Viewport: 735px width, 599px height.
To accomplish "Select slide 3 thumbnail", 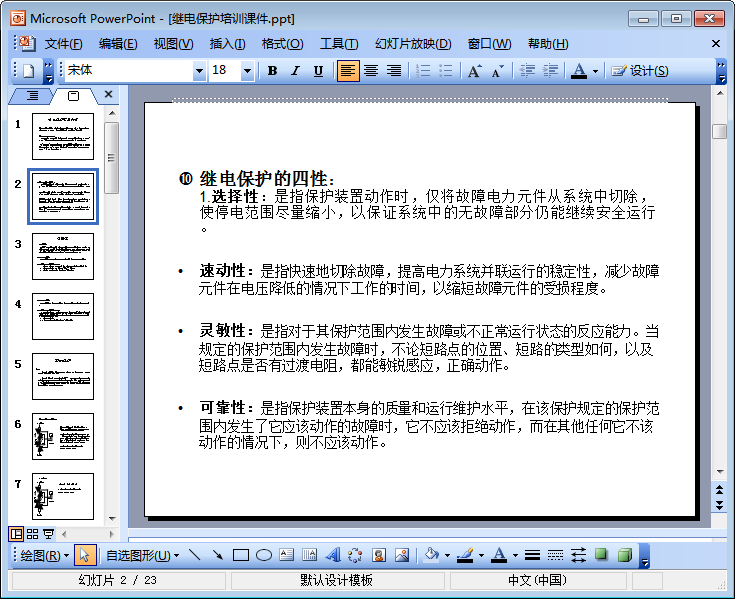I will [x=63, y=256].
